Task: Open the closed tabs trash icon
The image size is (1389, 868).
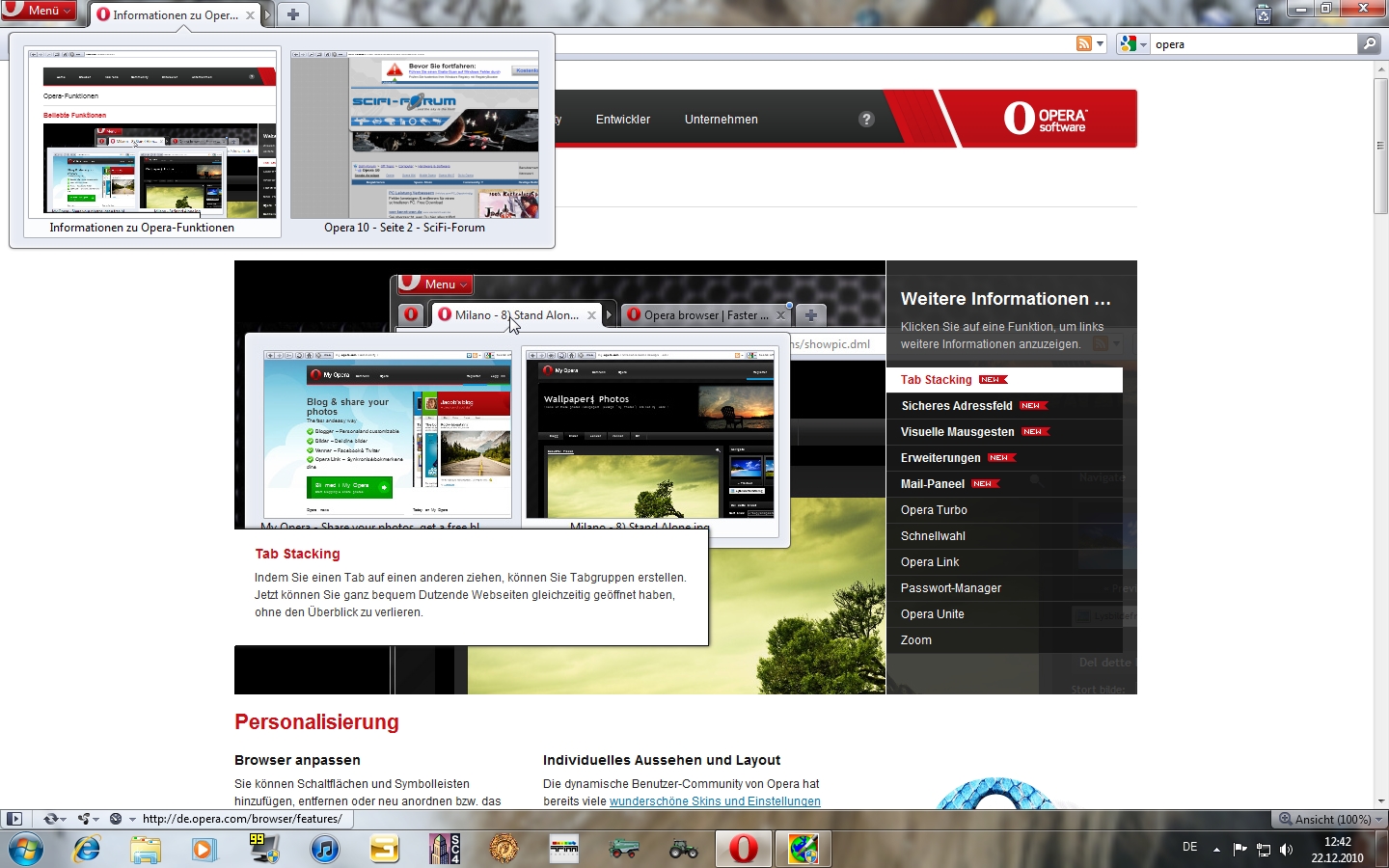Action: (x=1264, y=14)
